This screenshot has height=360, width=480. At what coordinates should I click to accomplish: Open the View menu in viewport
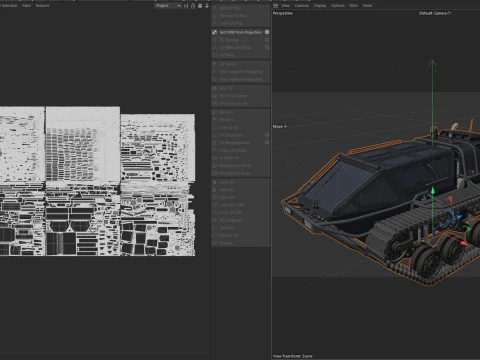[x=286, y=6]
